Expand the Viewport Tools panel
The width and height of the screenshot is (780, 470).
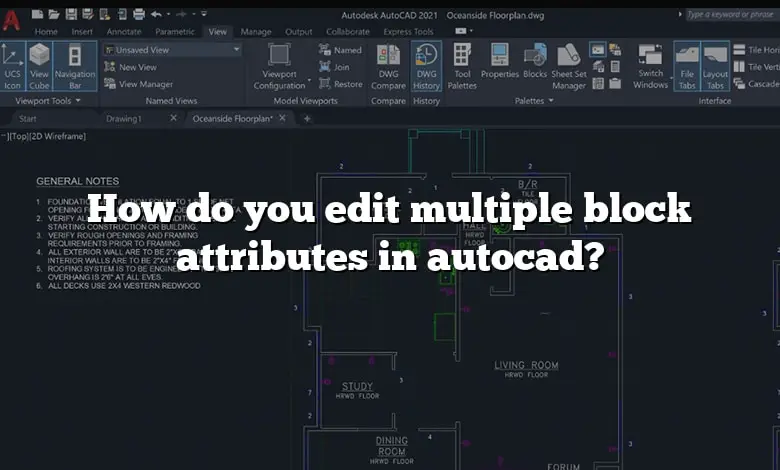[x=77, y=101]
